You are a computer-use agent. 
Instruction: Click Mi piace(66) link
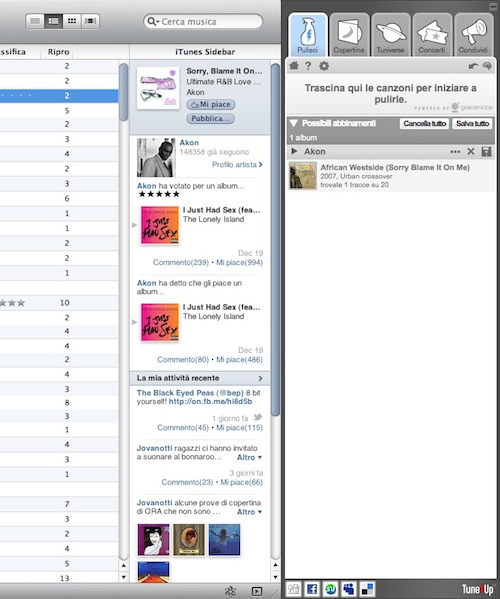pos(241,482)
